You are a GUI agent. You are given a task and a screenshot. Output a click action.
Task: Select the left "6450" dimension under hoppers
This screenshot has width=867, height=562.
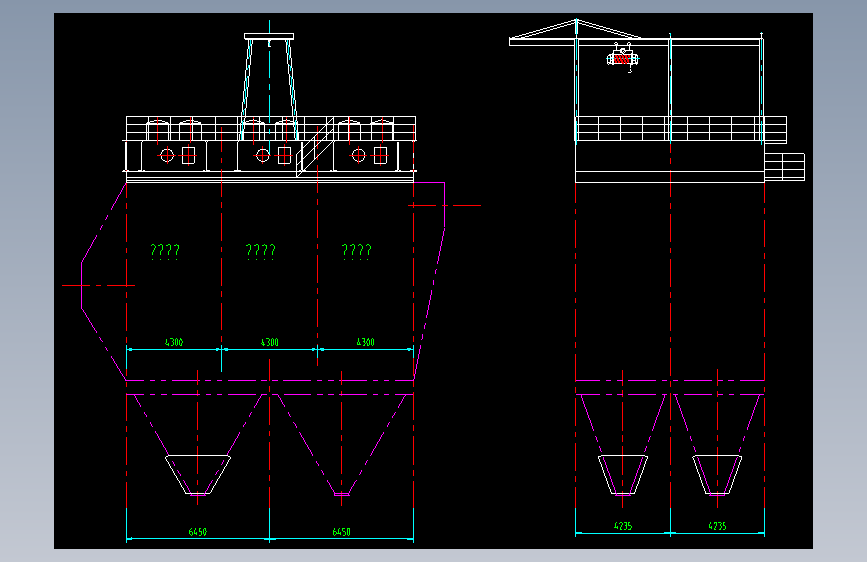197,532
